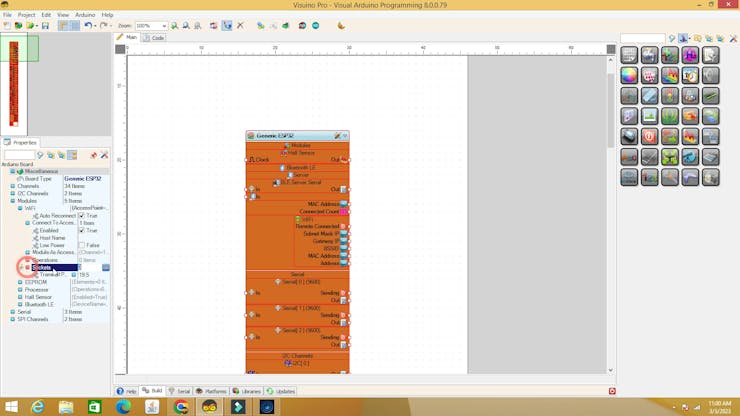Click the Save project toolbar icon

tap(45, 26)
